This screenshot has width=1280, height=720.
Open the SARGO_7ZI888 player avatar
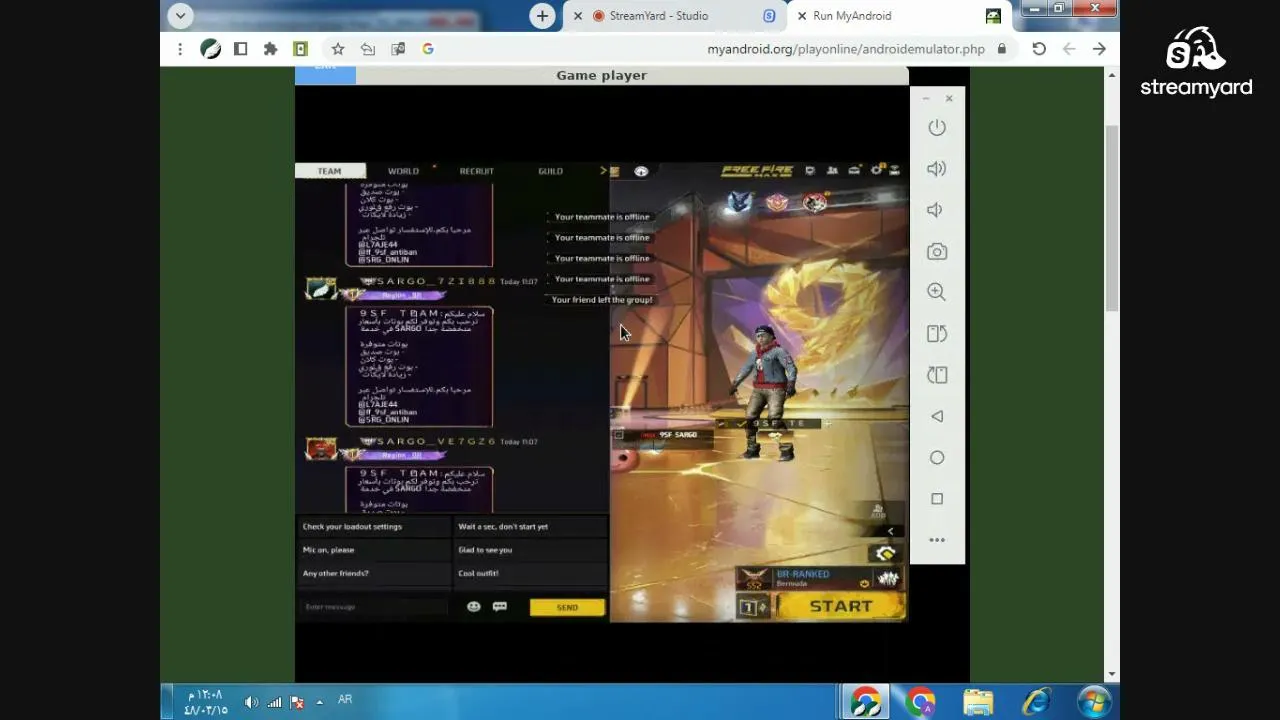point(321,289)
